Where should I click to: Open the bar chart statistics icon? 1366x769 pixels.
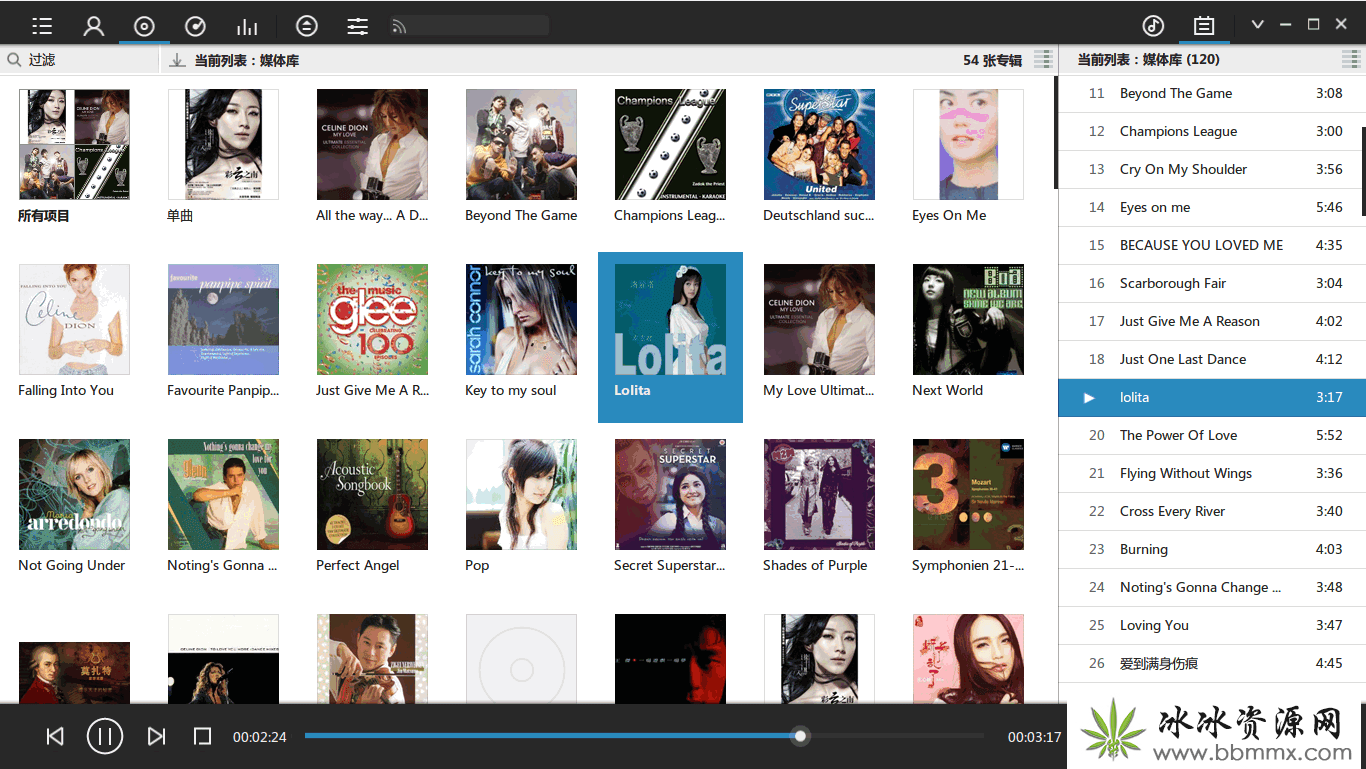click(247, 26)
